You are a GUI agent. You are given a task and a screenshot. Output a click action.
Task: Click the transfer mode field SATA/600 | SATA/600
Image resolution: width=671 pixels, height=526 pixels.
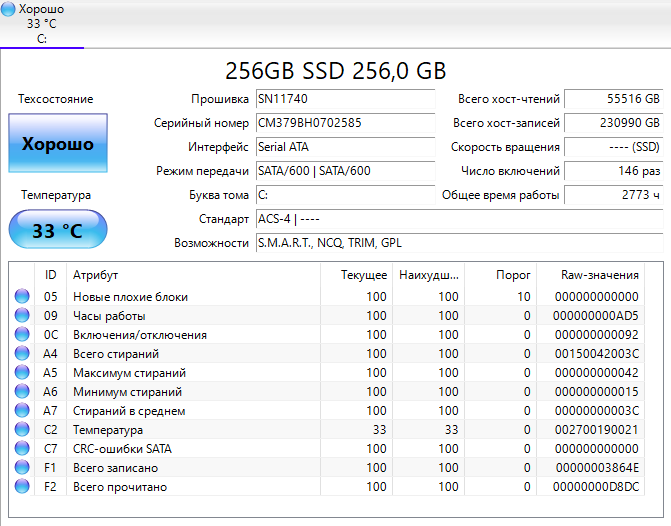tap(345, 171)
